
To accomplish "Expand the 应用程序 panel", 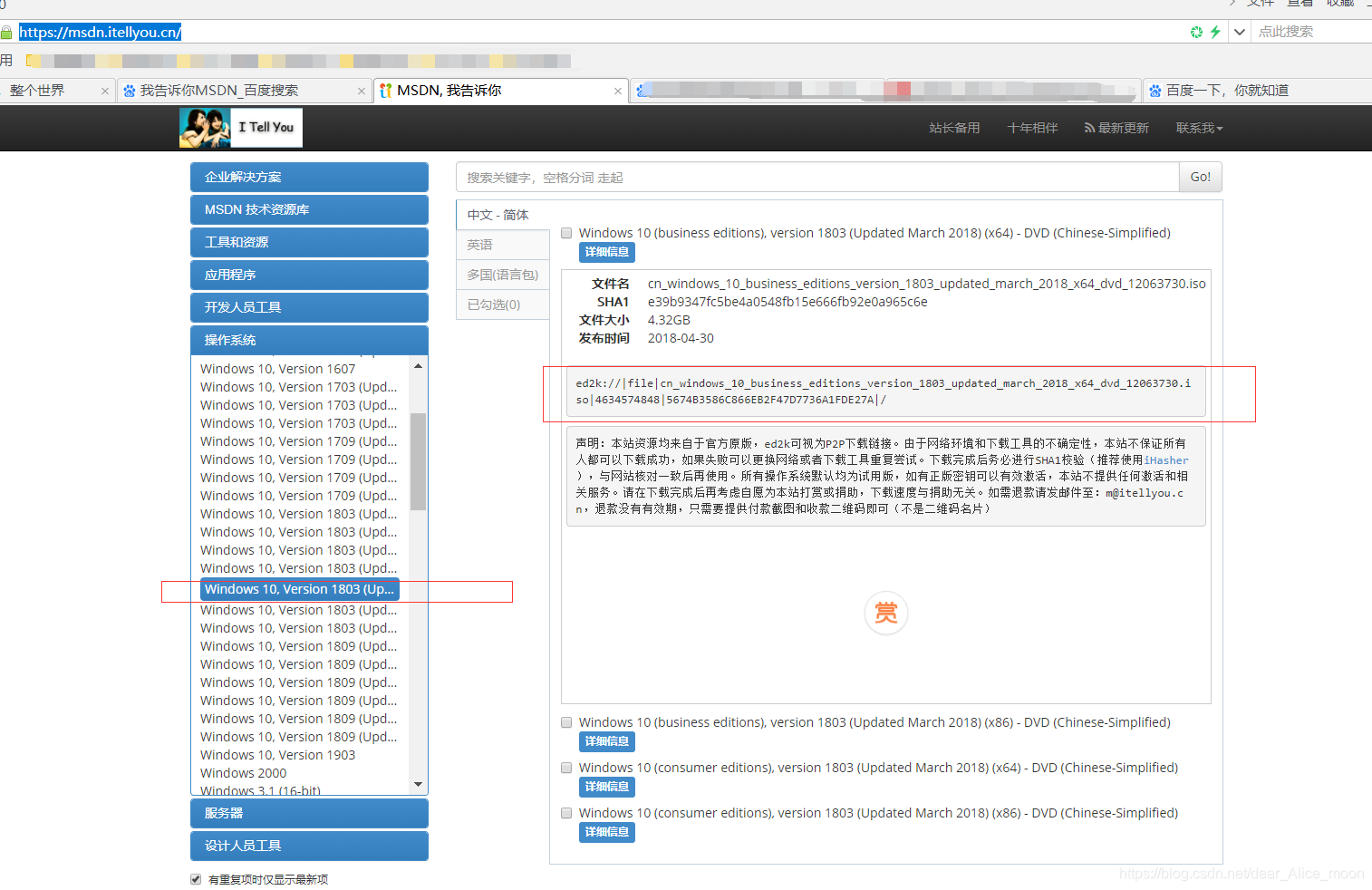I will pos(309,276).
